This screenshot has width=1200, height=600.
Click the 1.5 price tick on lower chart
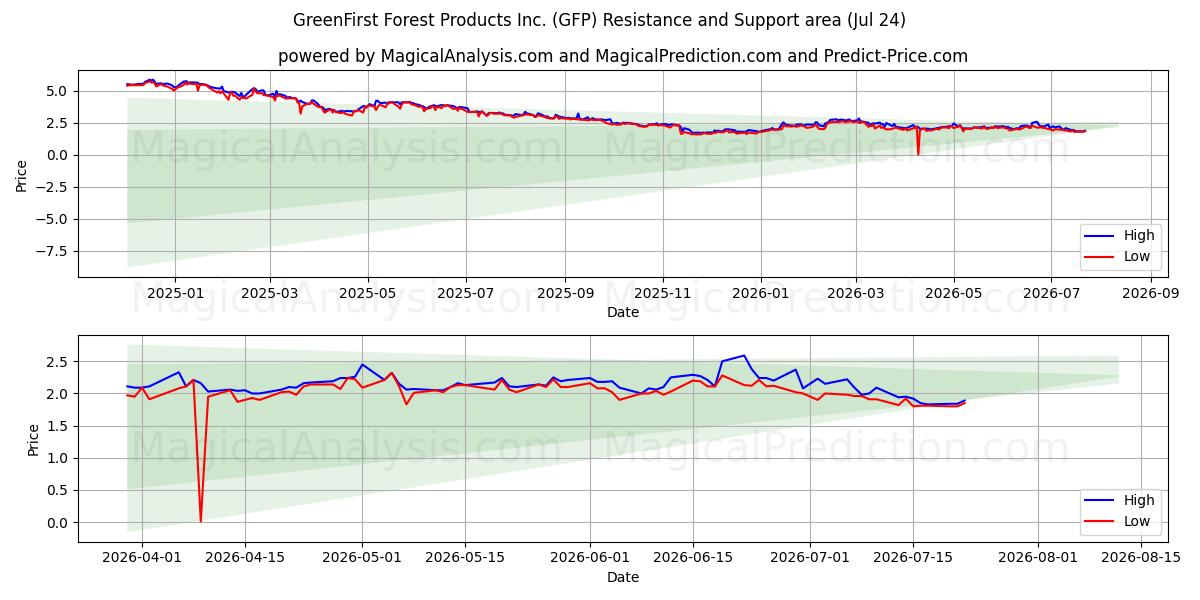[58, 426]
